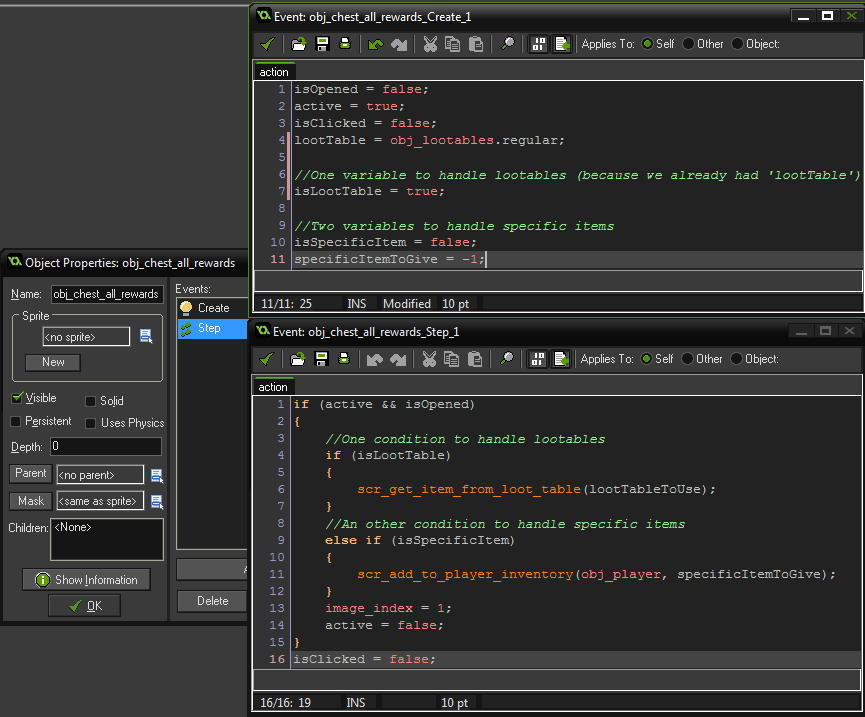Click the <no parent> field
This screenshot has height=717, width=865.
[x=100, y=475]
